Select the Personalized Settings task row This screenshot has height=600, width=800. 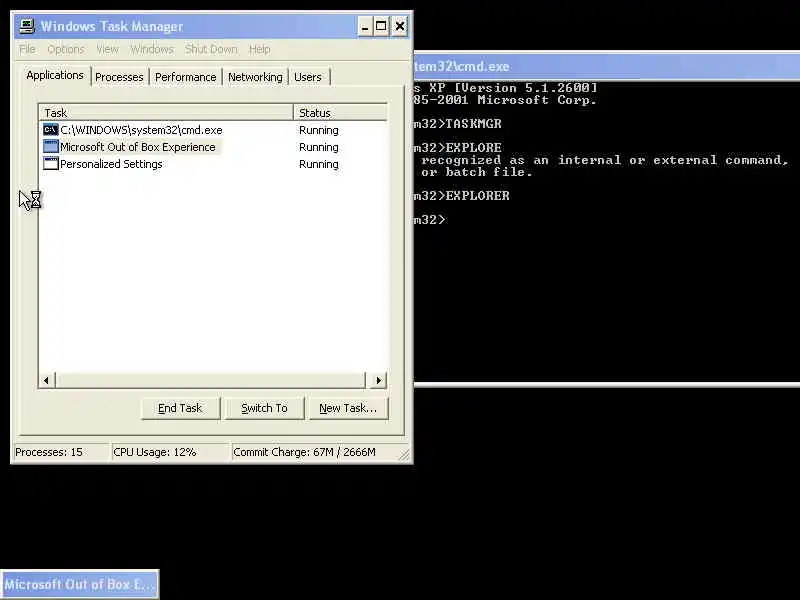click(x=213, y=164)
